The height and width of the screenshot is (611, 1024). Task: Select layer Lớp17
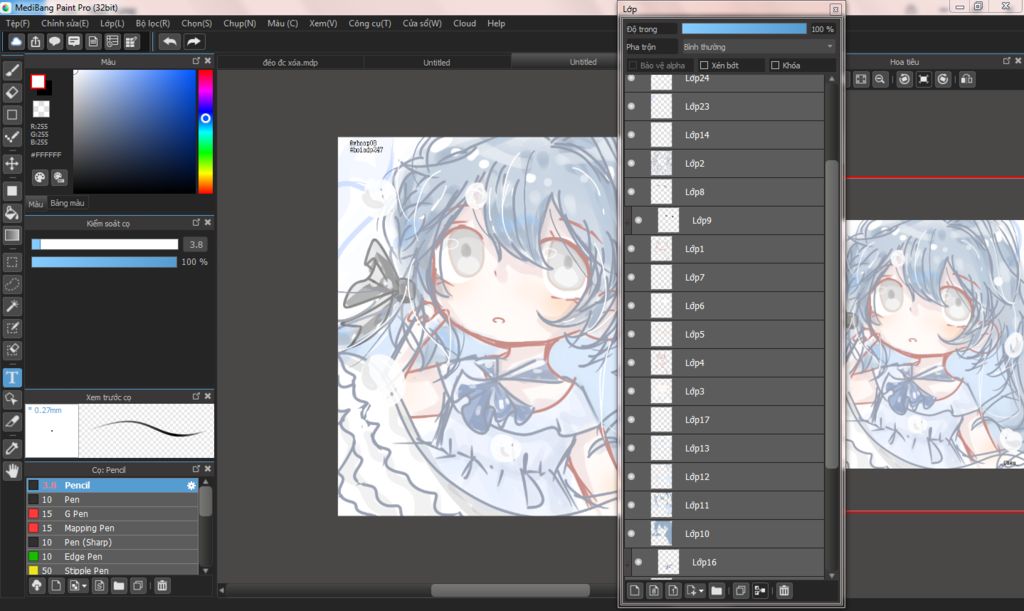pyautogui.click(x=724, y=420)
